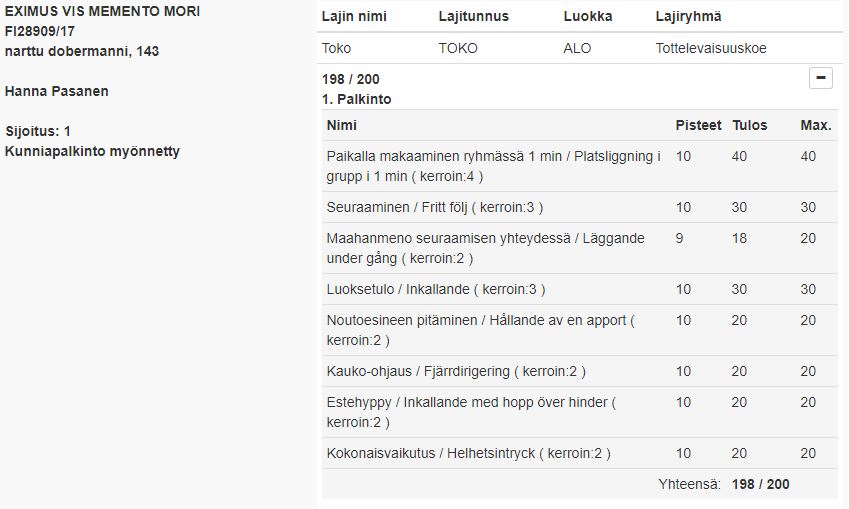Viewport: 849px width, 509px height.
Task: Click the Lajin nimi column header
Action: tap(354, 16)
